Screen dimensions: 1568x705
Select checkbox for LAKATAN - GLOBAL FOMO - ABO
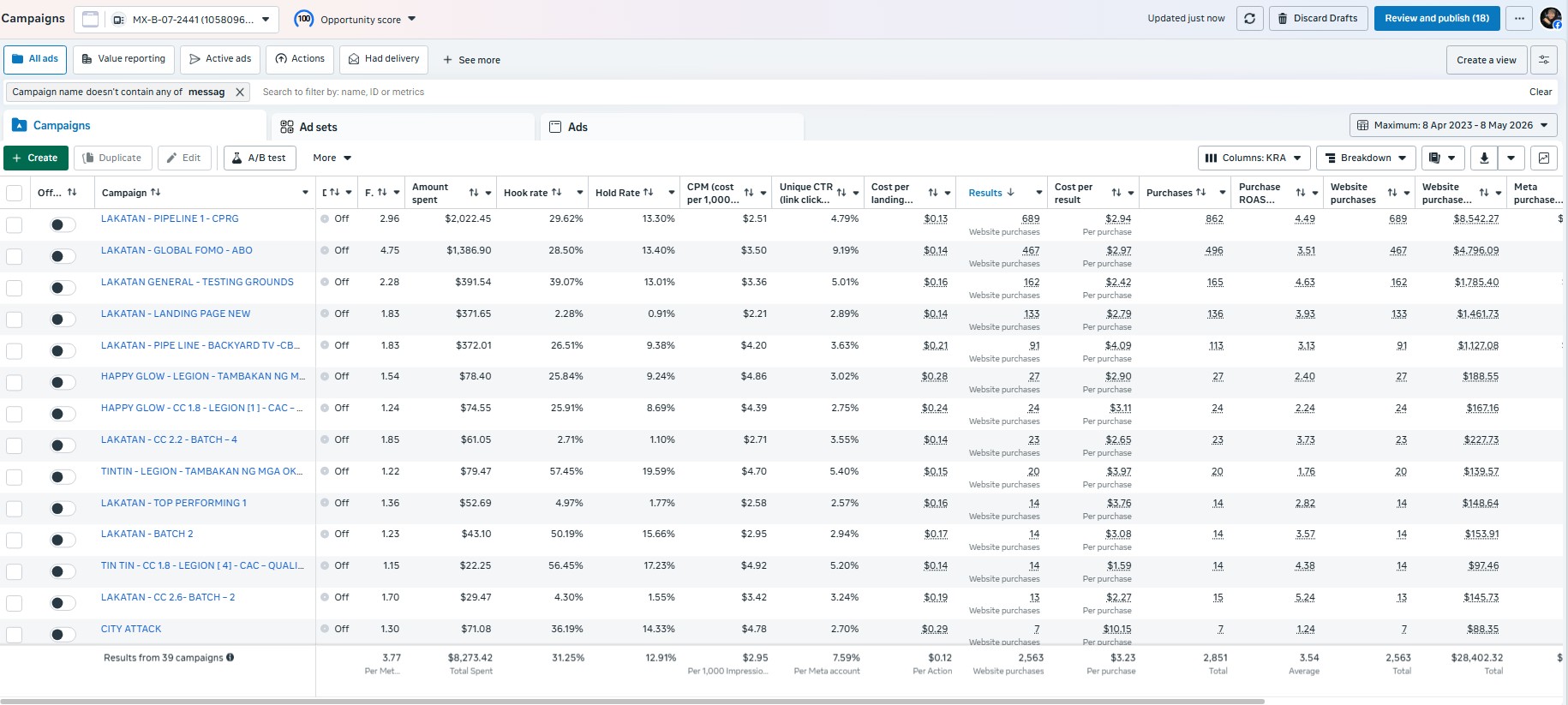tap(15, 256)
